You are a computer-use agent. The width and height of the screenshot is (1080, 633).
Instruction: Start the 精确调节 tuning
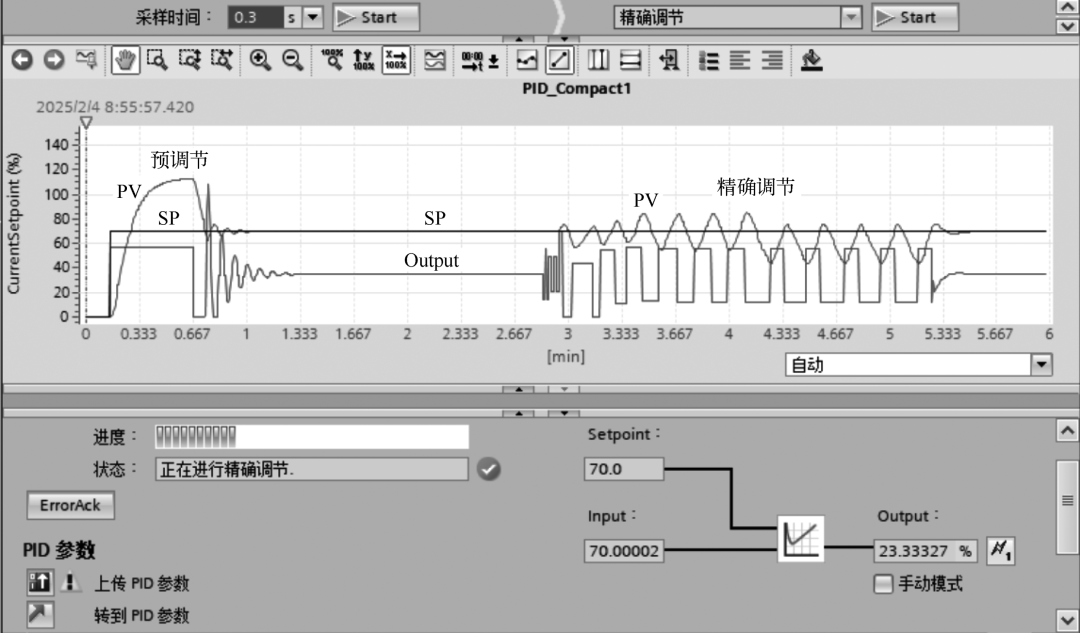[915, 17]
